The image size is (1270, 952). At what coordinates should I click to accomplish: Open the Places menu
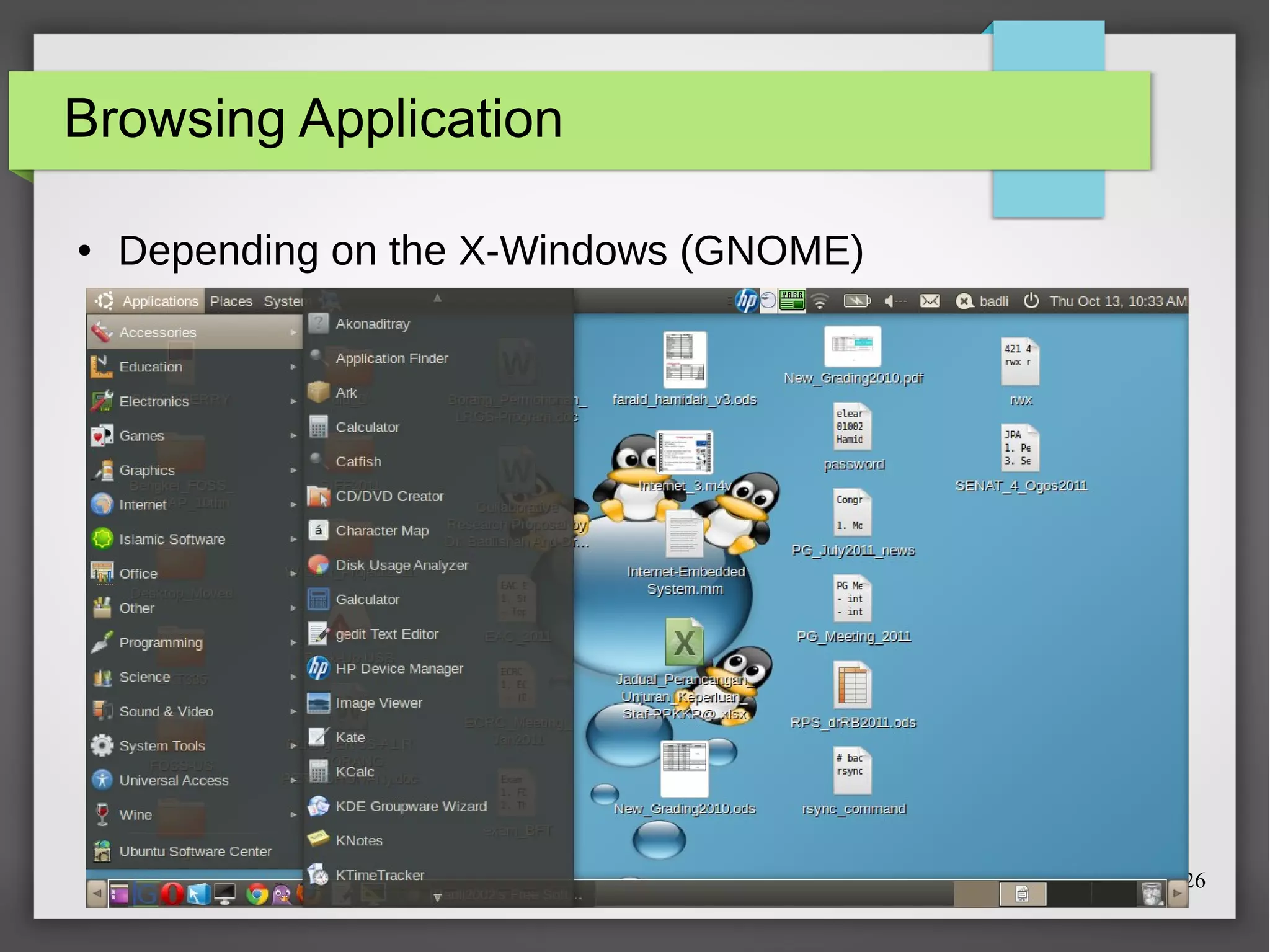[231, 301]
